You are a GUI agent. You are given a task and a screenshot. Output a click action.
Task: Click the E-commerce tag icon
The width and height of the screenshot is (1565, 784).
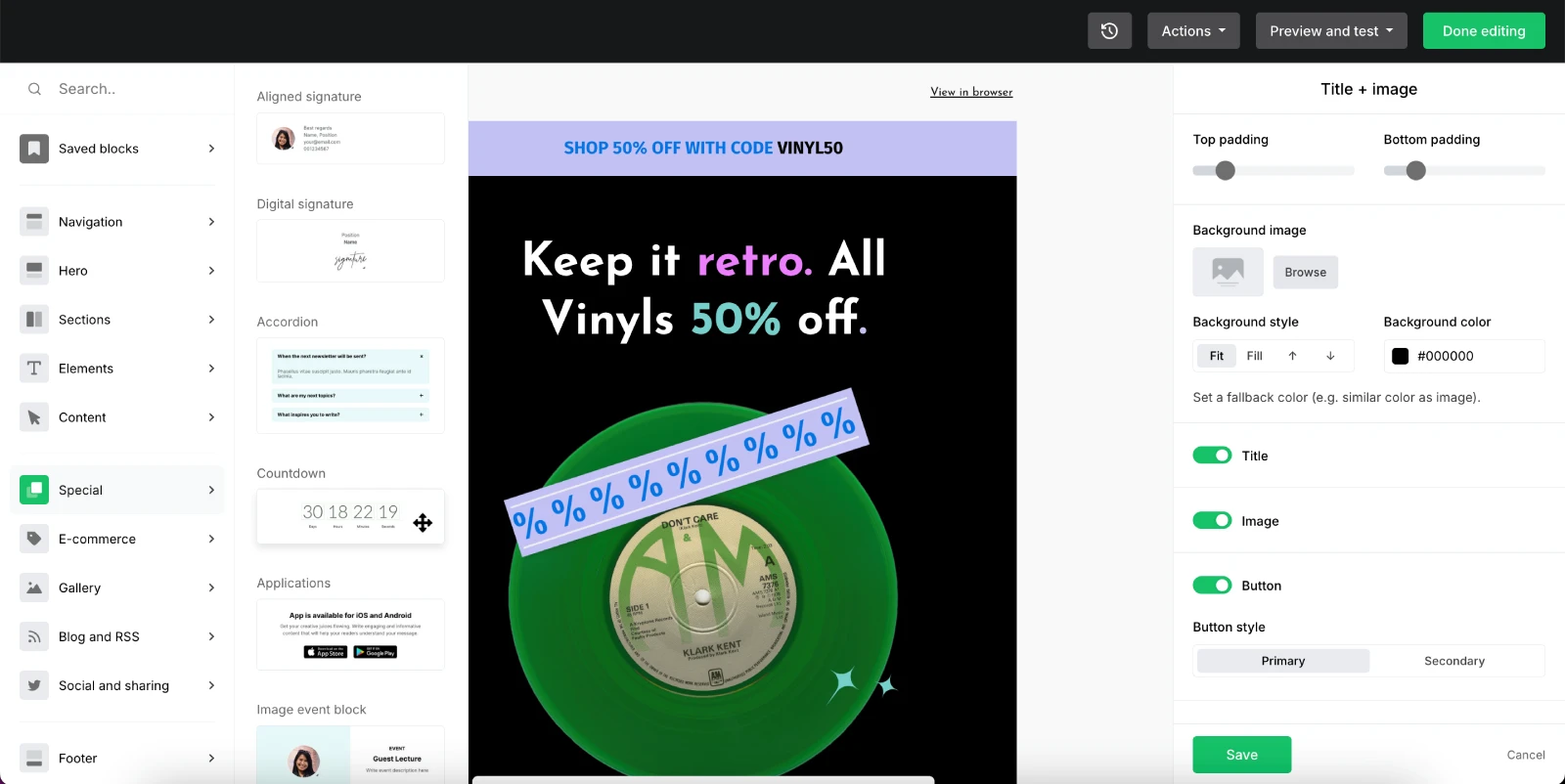pos(34,539)
